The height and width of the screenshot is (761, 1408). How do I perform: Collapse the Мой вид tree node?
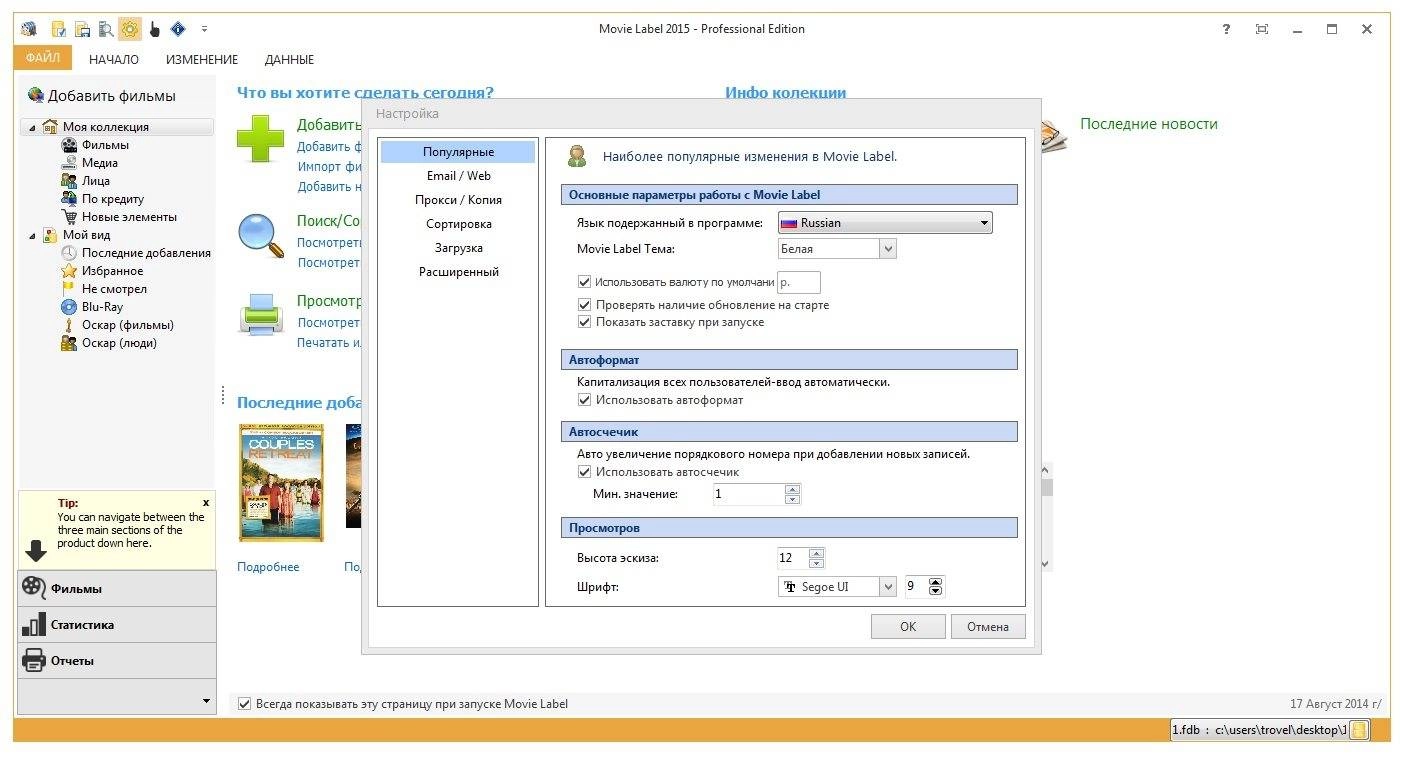(x=32, y=235)
